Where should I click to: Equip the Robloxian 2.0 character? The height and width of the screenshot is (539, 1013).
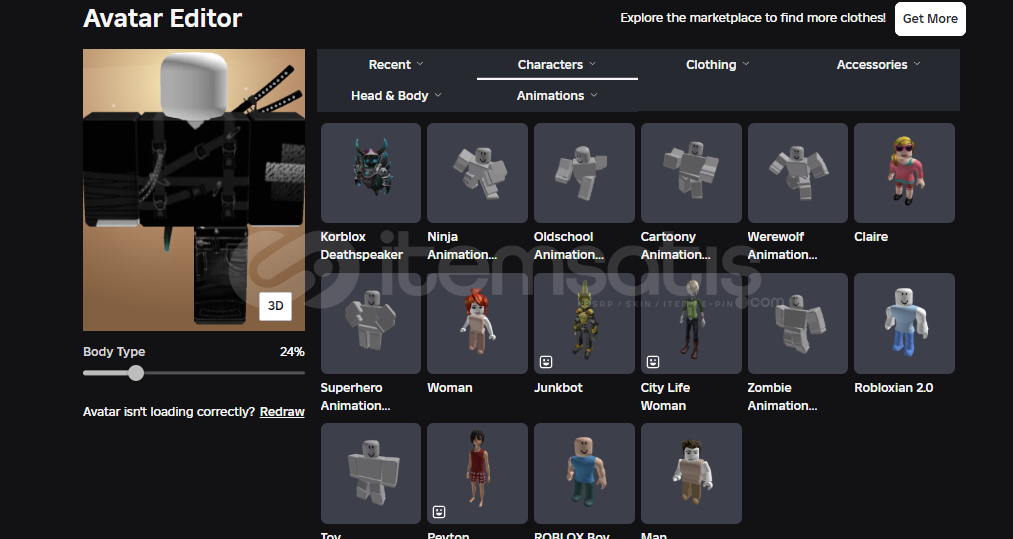click(904, 323)
